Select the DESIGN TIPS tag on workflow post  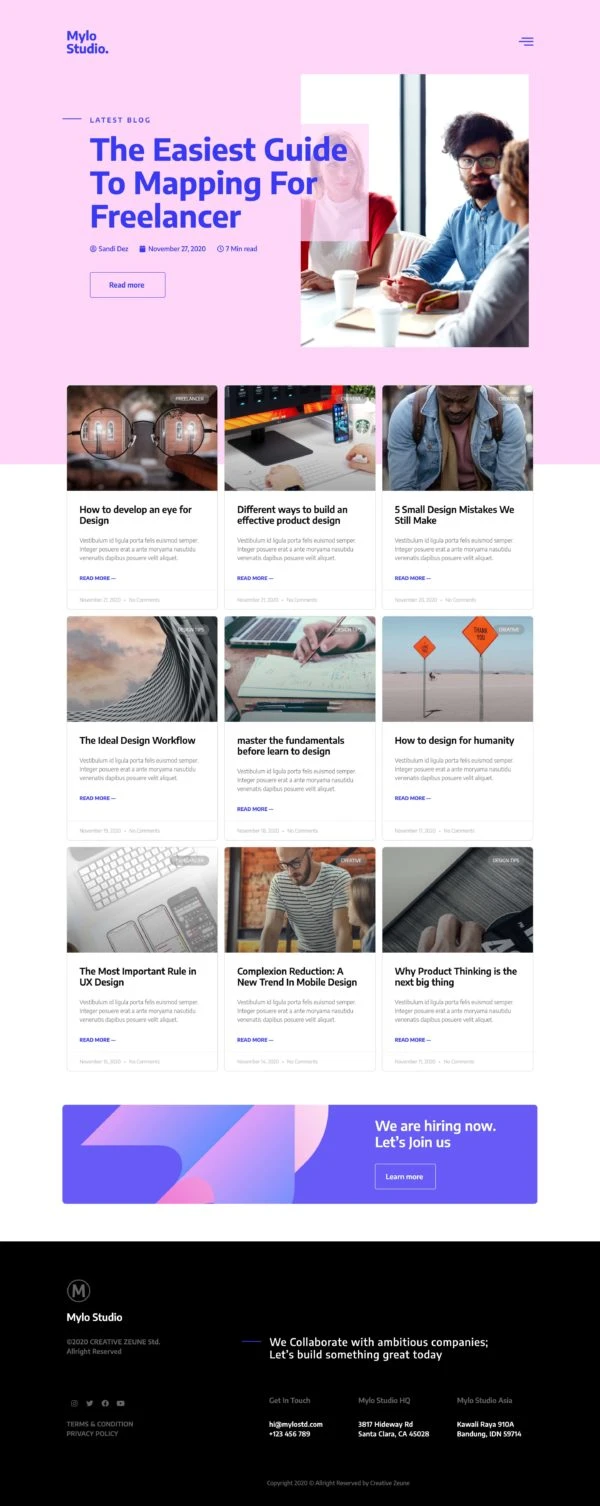[x=190, y=629]
